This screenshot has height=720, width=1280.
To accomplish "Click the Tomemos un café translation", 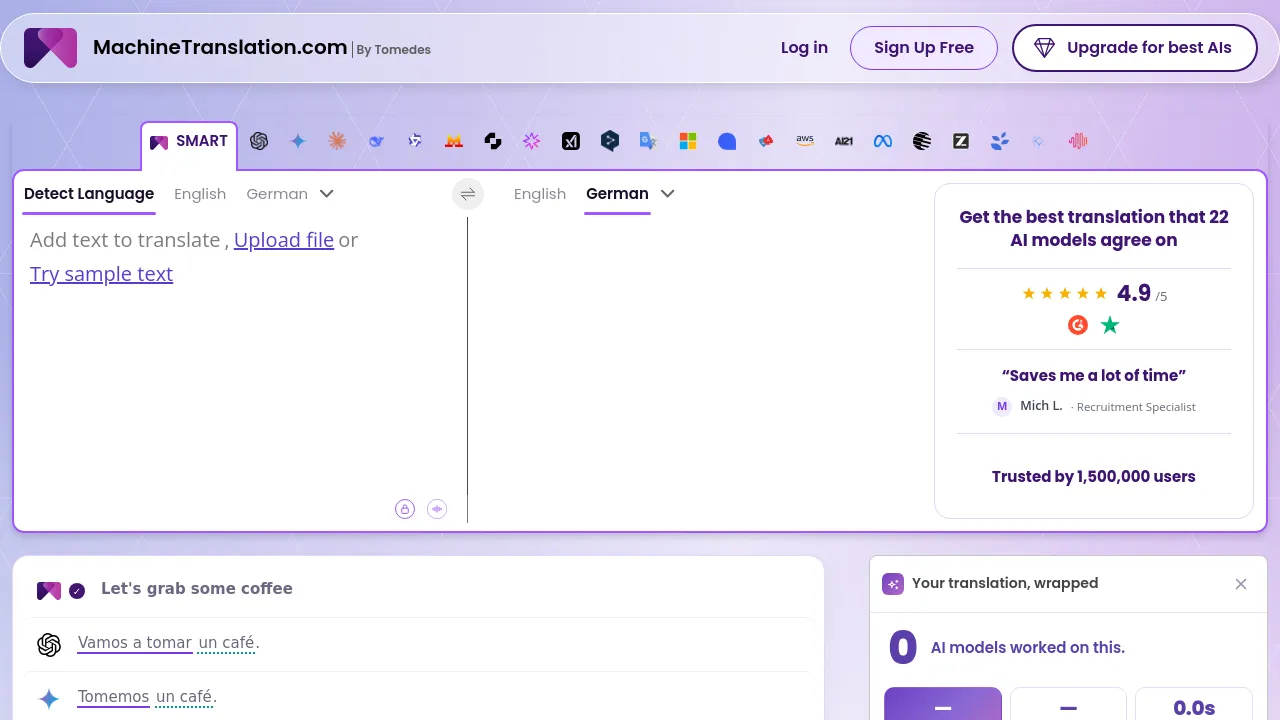I will point(147,697).
